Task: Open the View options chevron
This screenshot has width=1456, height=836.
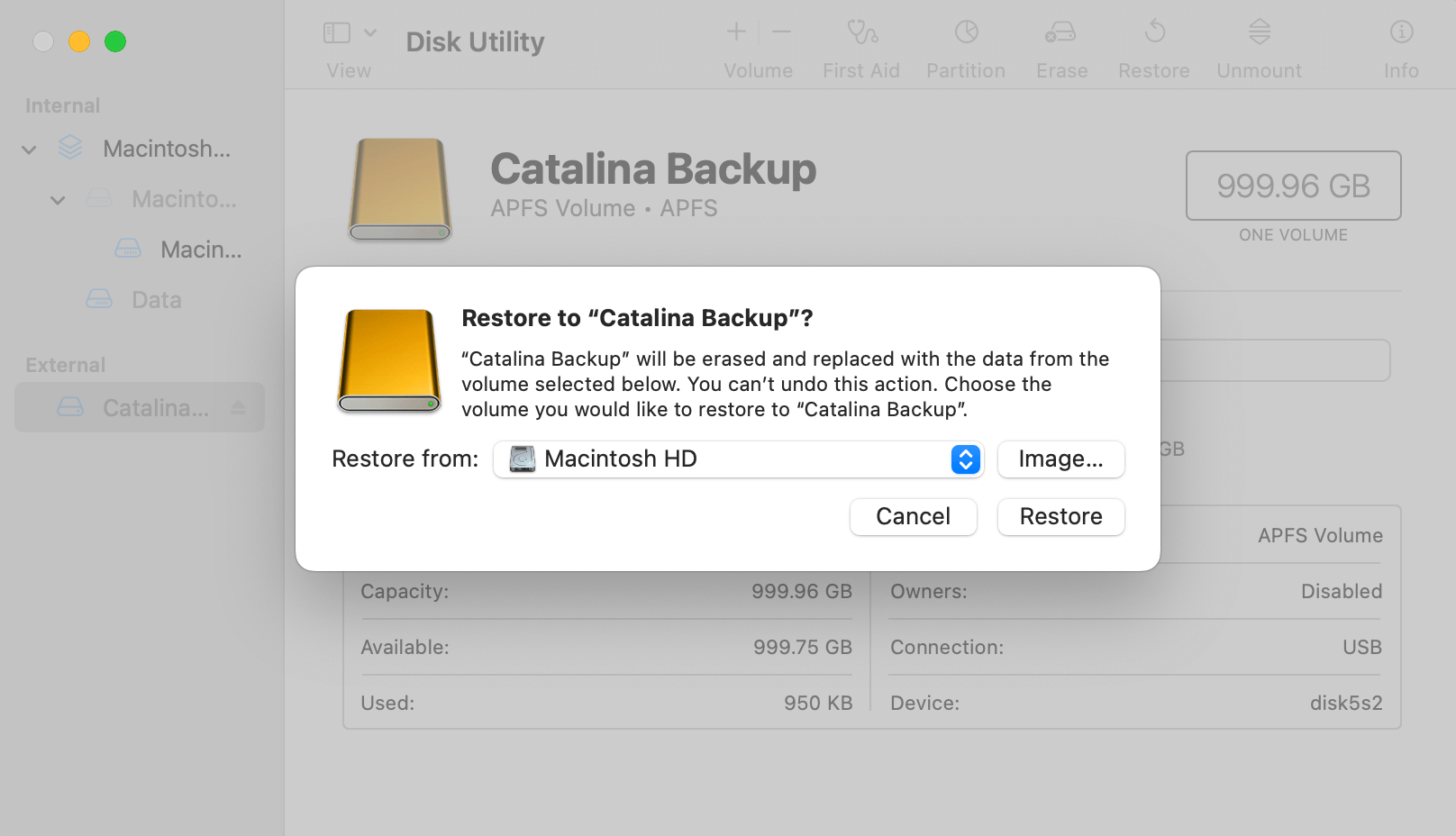Action: point(371,31)
